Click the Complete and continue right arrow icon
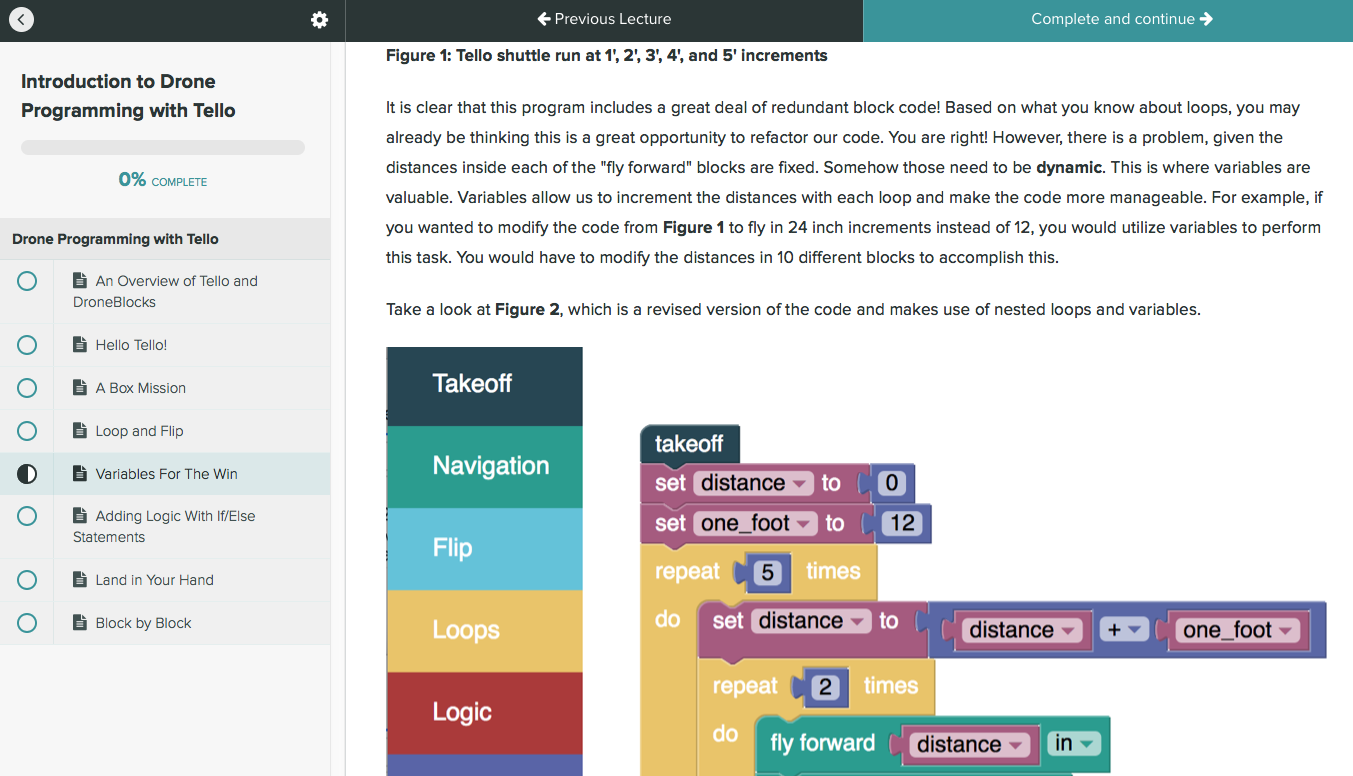Image resolution: width=1353 pixels, height=776 pixels. [x=1207, y=19]
